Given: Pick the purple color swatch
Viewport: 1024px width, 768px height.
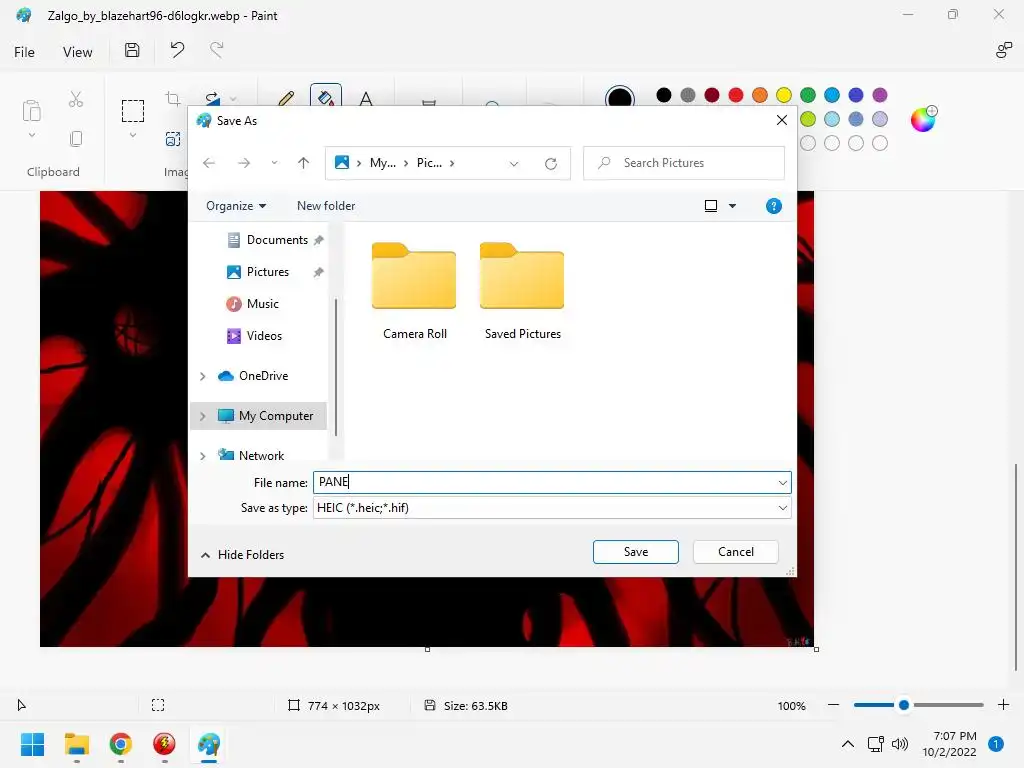Looking at the screenshot, I should click(x=880, y=95).
